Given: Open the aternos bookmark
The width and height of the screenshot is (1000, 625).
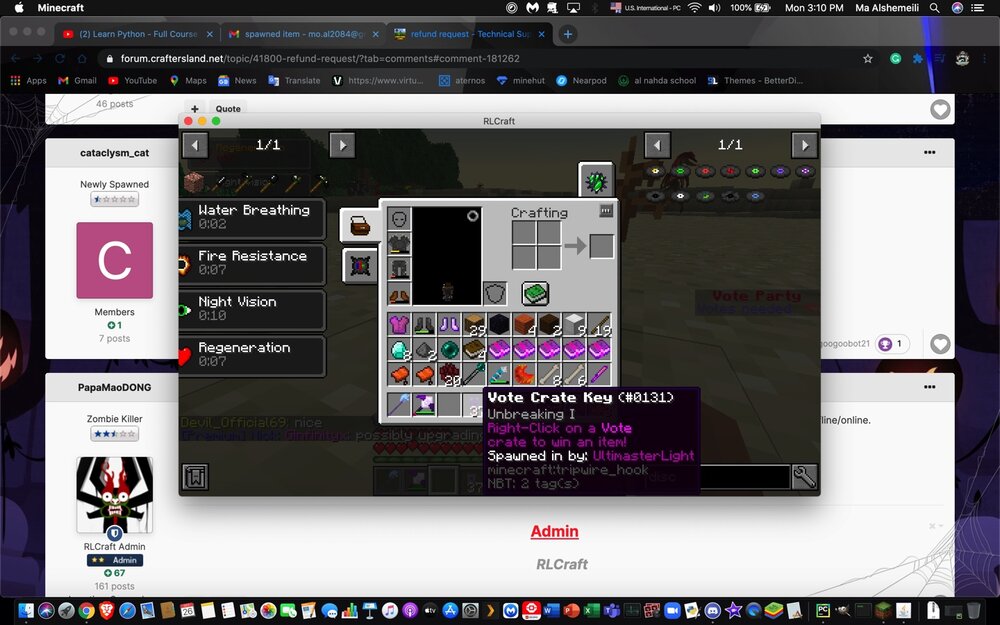Looking at the screenshot, I should click(x=461, y=80).
